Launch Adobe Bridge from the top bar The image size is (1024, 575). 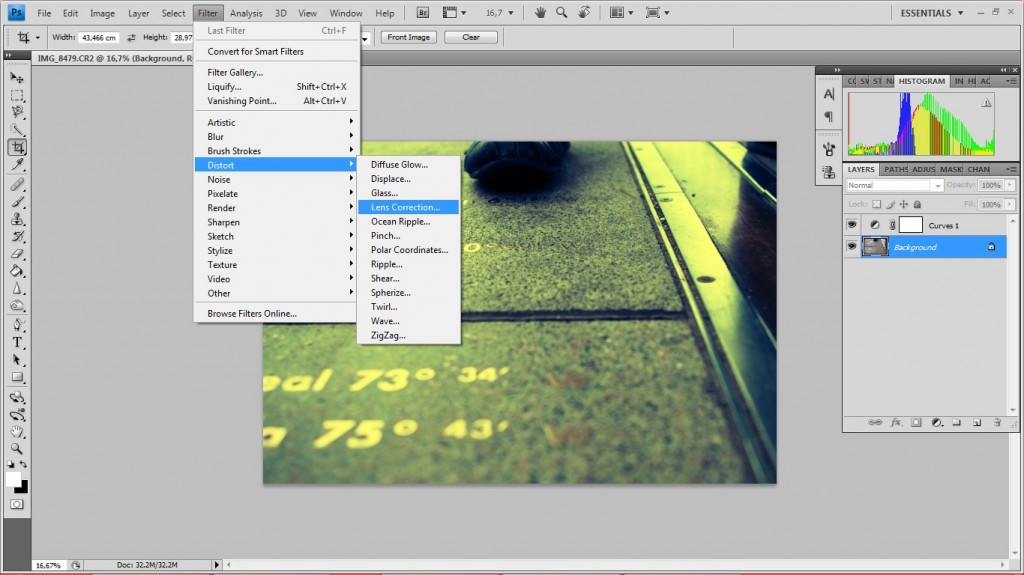[423, 13]
